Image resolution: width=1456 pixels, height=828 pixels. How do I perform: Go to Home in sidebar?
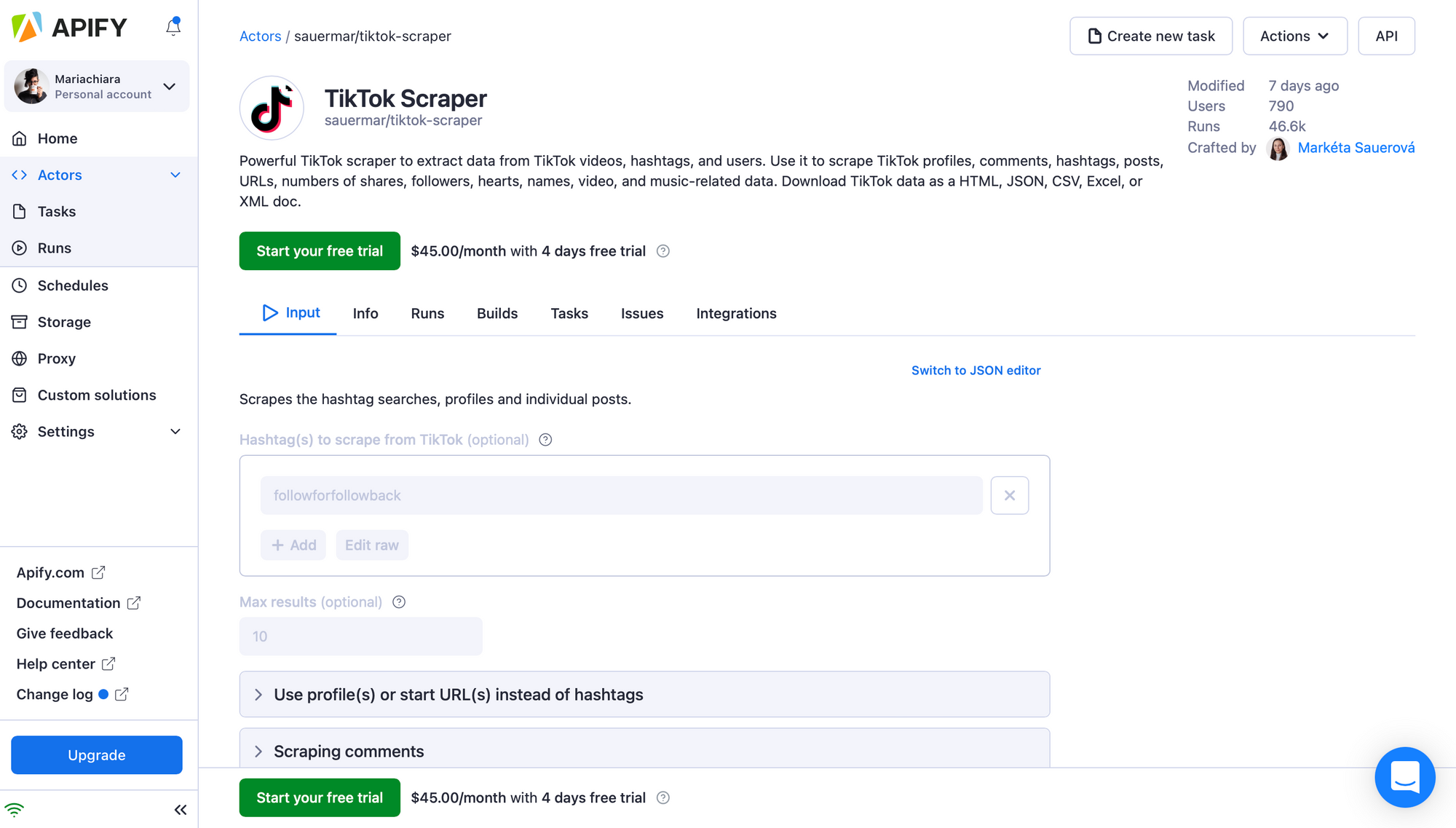[57, 138]
